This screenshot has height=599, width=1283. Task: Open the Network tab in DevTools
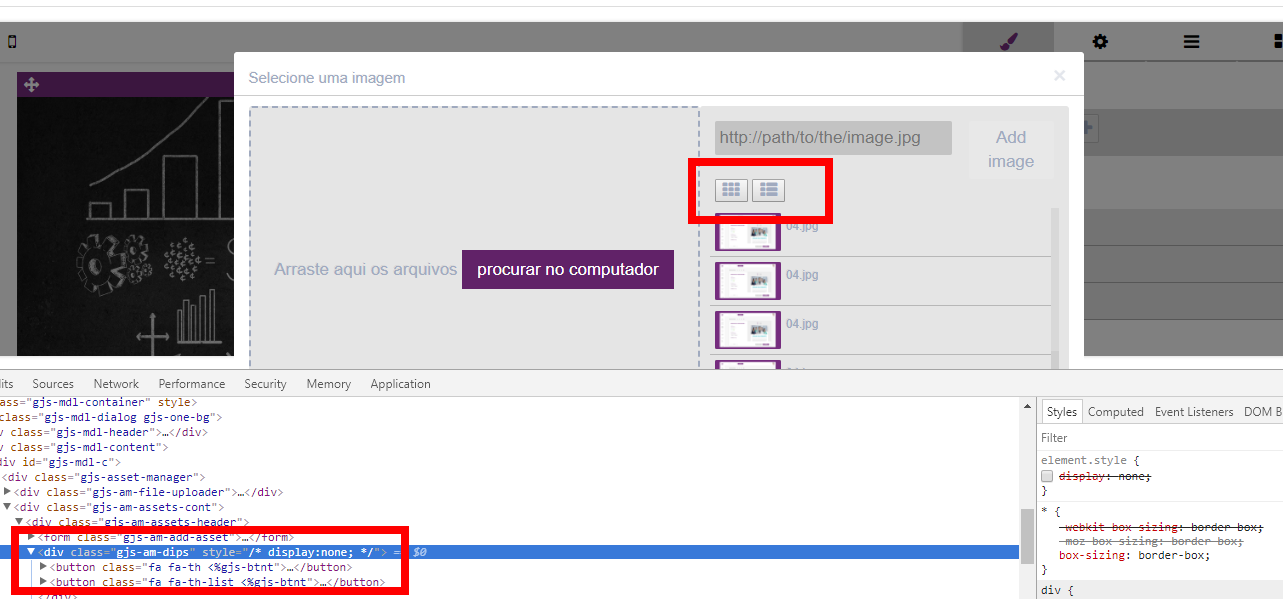click(116, 384)
